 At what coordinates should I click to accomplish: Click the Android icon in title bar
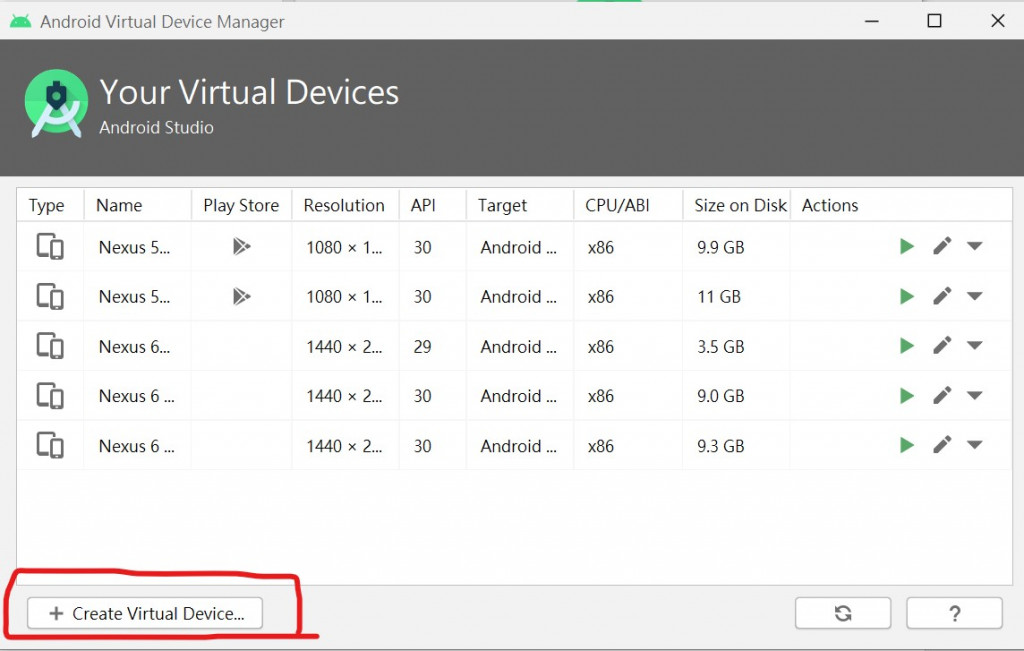[x=20, y=22]
